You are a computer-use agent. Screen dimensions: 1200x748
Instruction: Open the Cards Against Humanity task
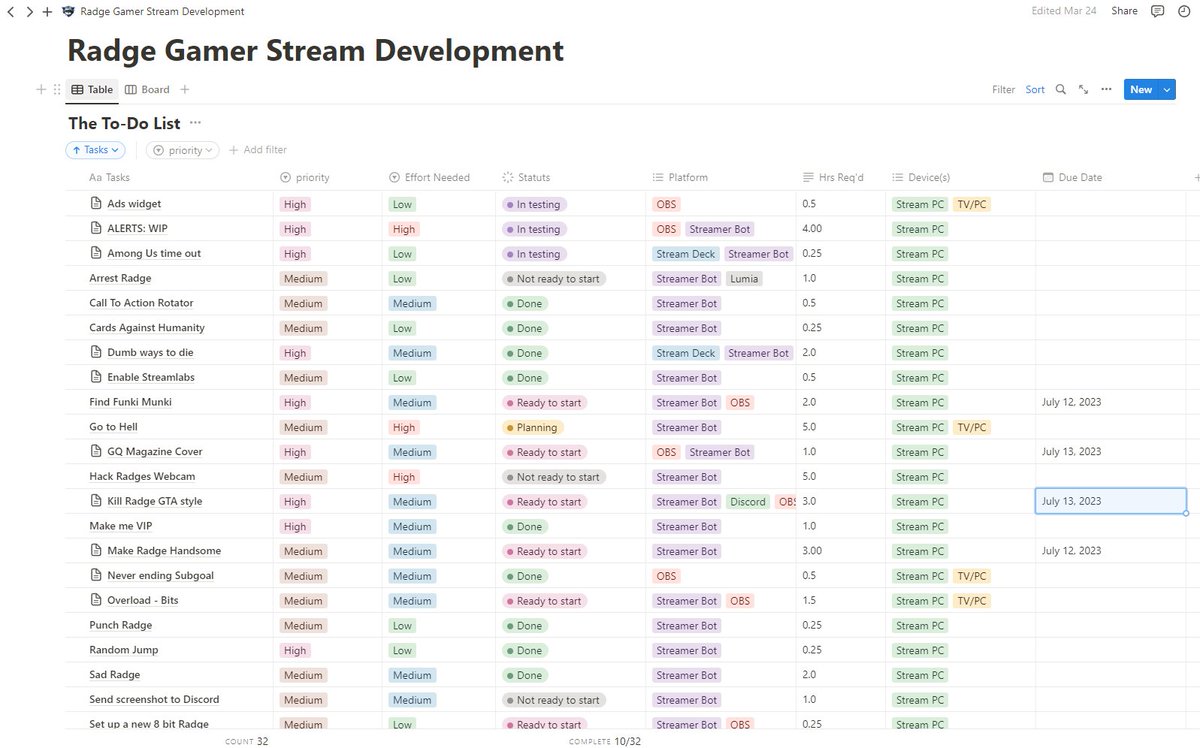click(x=147, y=328)
